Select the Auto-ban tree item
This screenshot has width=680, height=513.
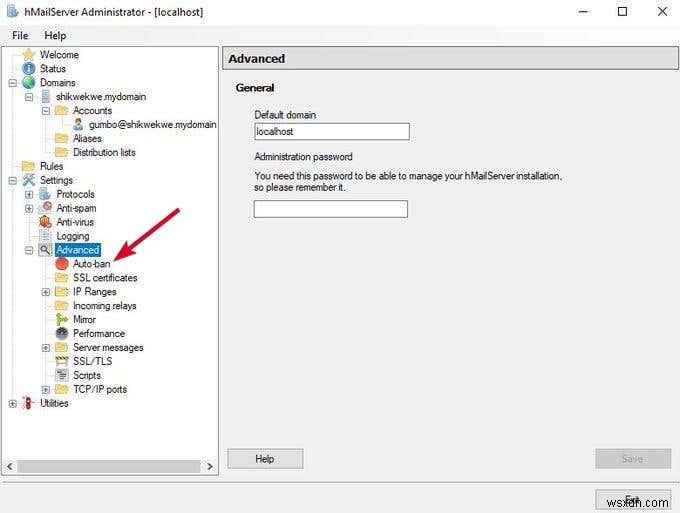point(92,264)
